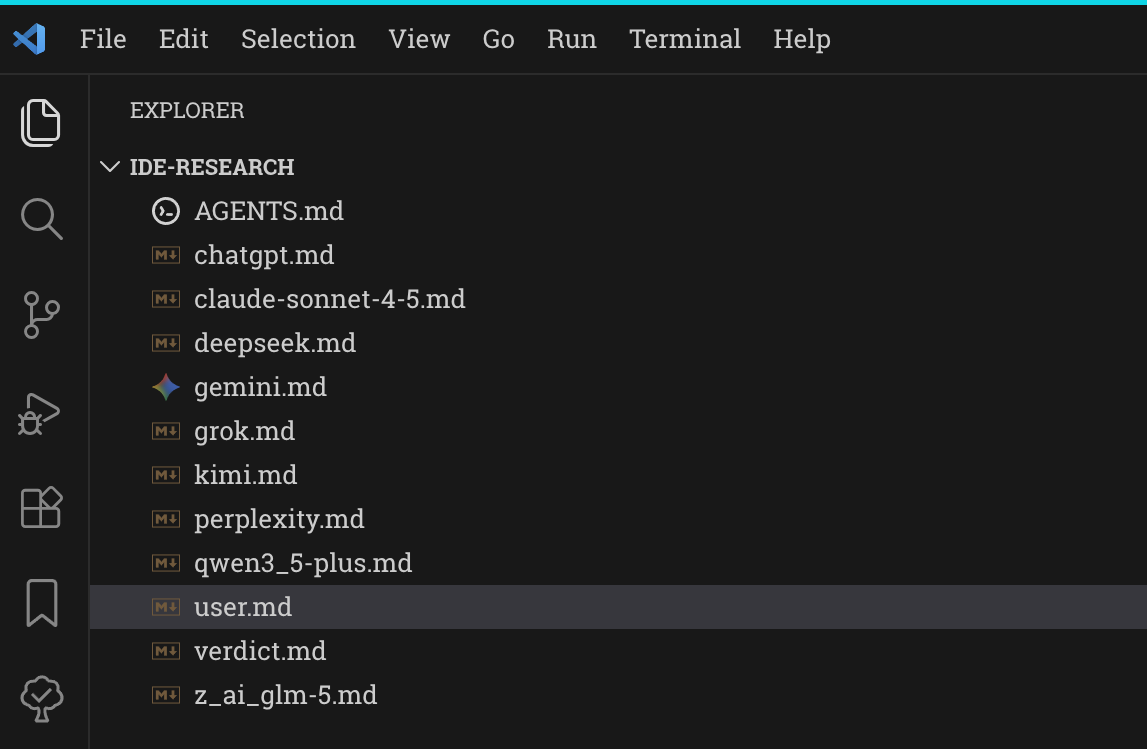
Task: Open the File menu
Action: click(x=103, y=39)
